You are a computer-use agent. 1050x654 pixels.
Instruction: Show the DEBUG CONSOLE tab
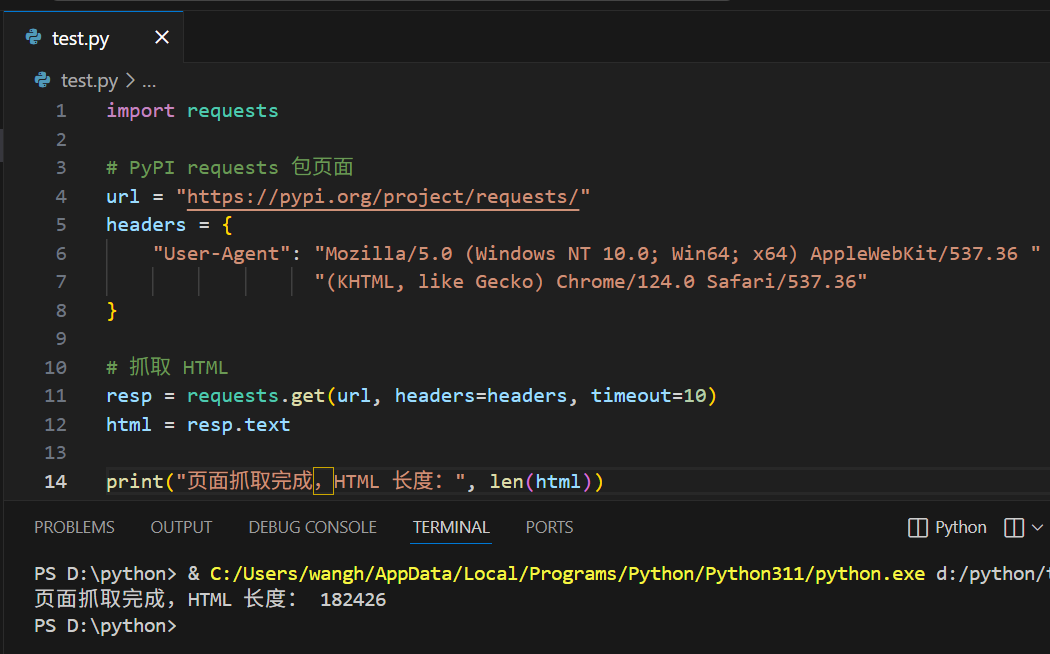(312, 527)
